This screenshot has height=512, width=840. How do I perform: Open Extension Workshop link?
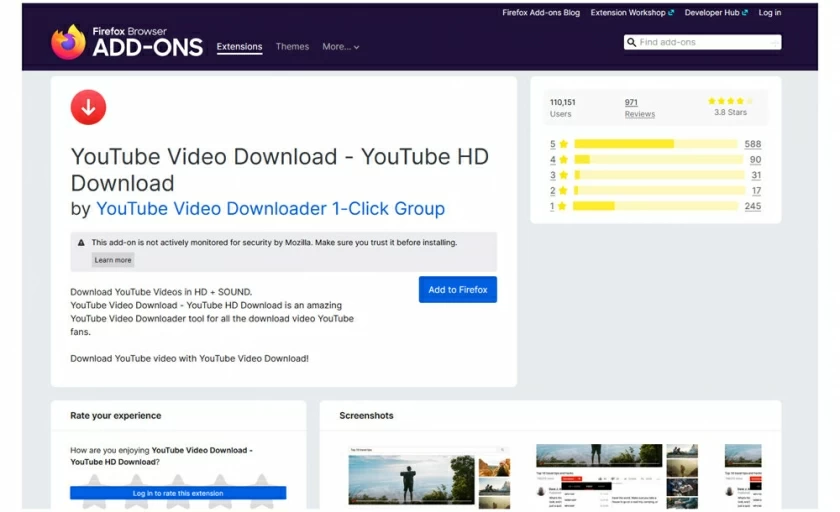pyautogui.click(x=632, y=12)
